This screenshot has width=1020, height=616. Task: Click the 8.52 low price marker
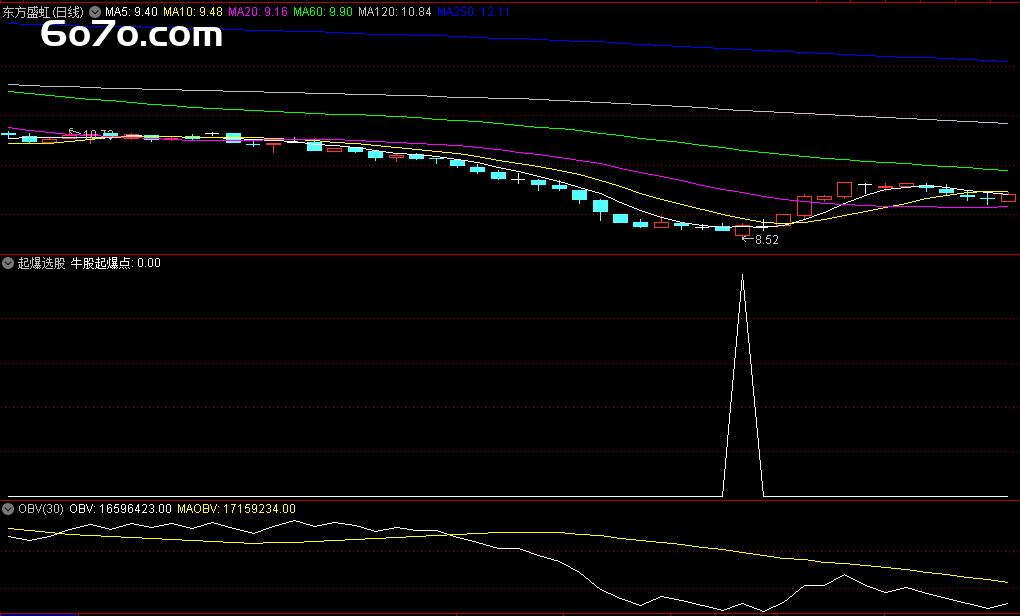click(x=766, y=240)
